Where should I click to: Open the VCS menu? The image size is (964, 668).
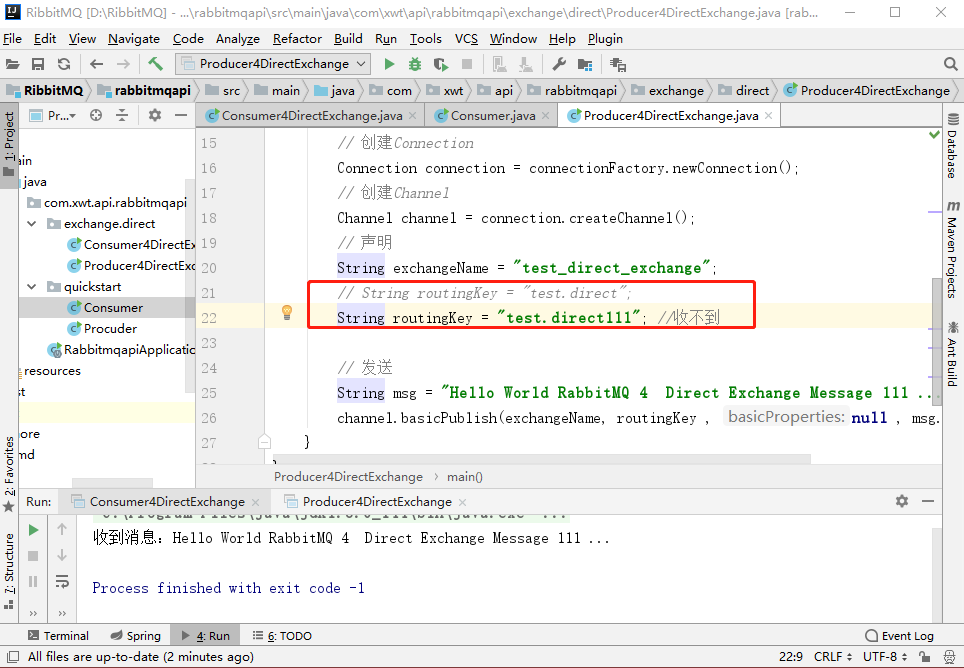tap(466, 39)
